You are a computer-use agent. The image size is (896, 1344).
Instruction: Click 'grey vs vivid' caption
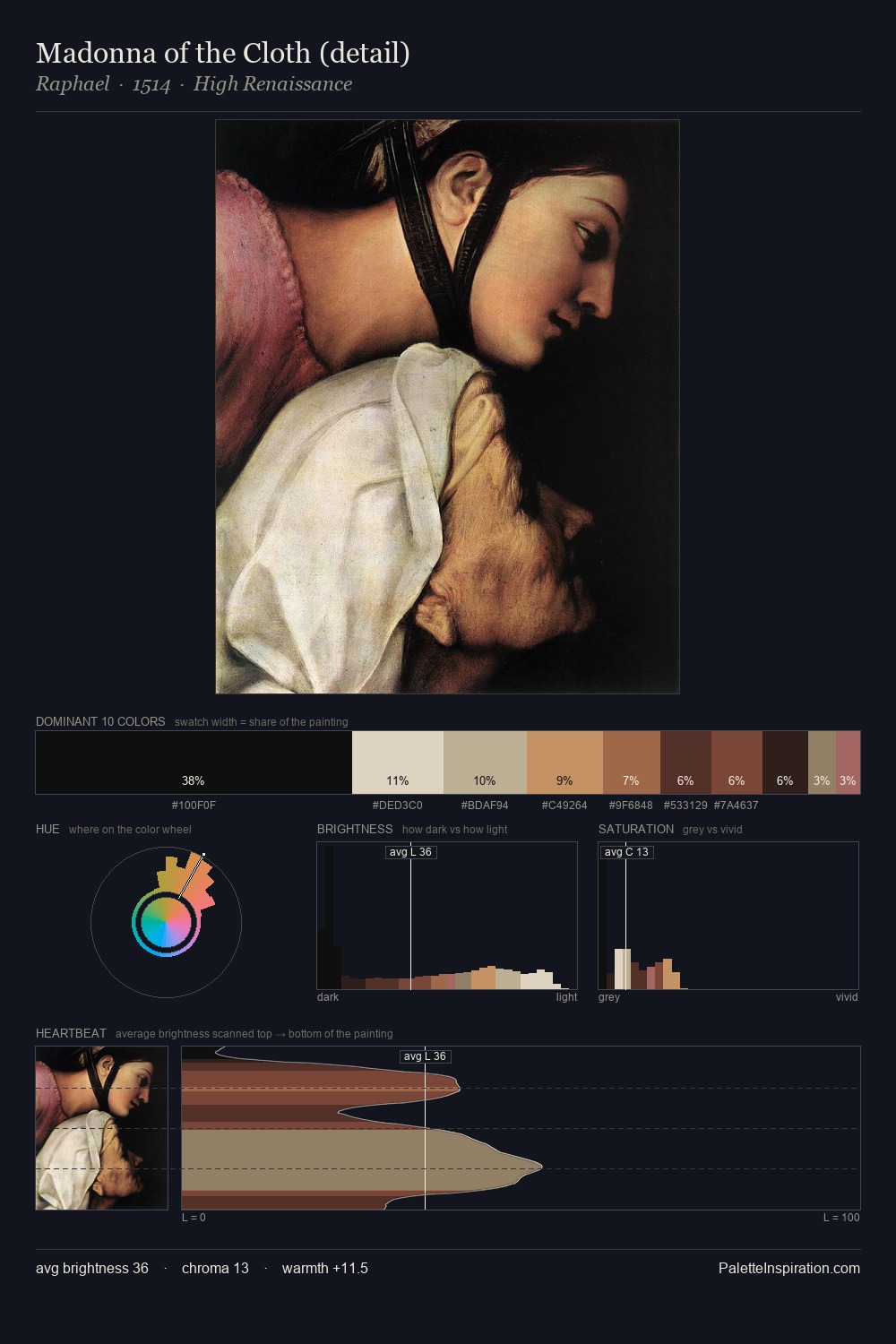click(x=712, y=830)
